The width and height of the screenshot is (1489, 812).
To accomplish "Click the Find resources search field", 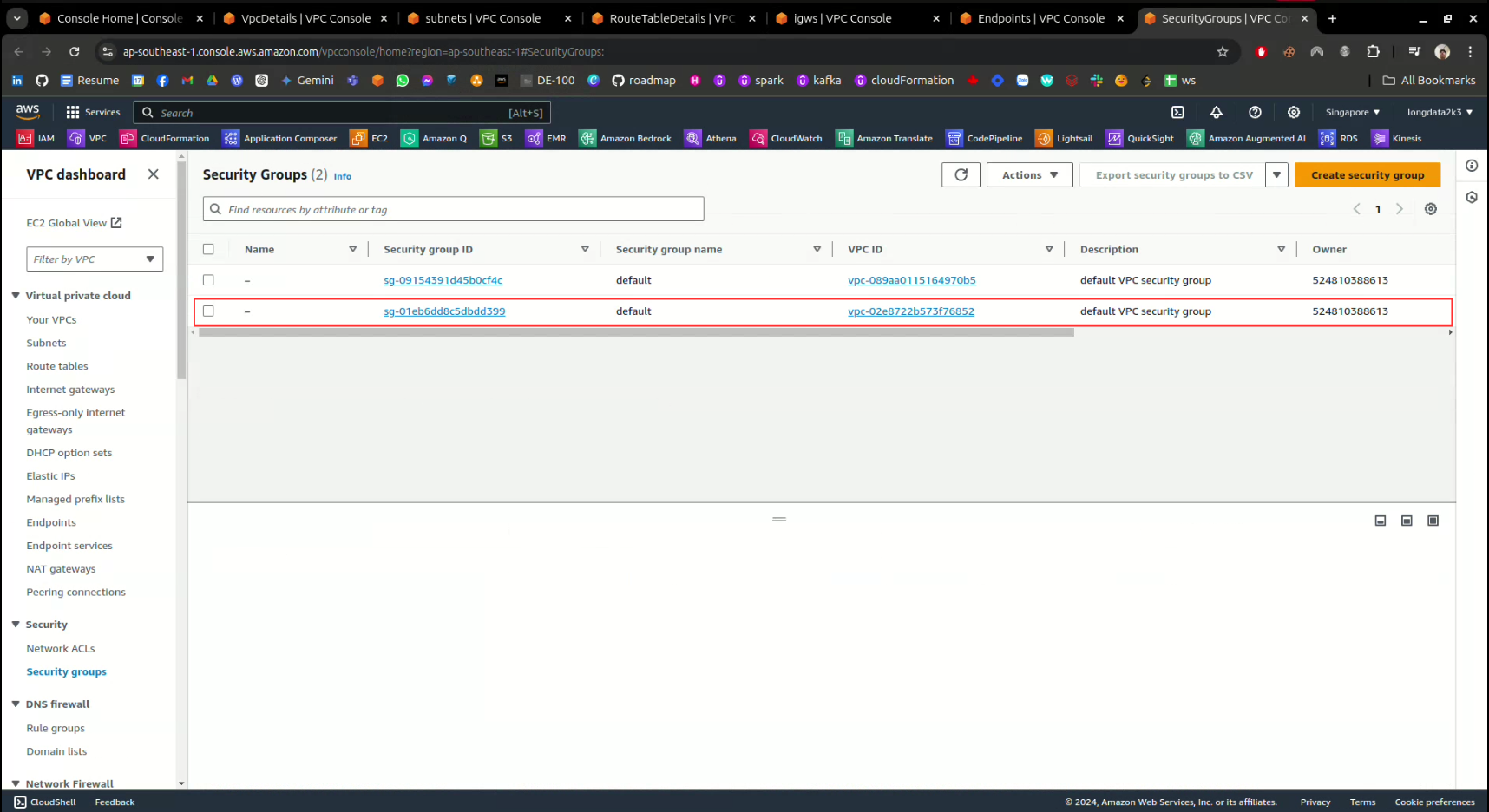I will 453,209.
